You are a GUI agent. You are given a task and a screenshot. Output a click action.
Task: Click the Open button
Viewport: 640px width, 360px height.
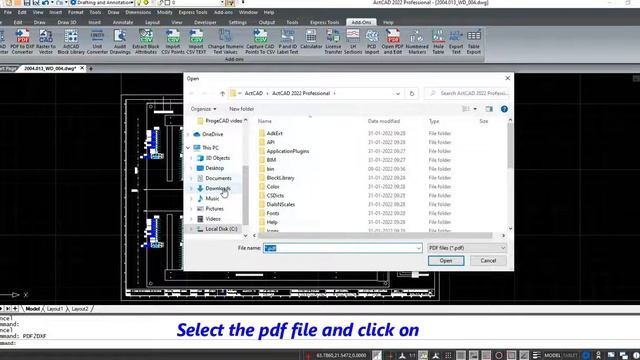pos(446,261)
